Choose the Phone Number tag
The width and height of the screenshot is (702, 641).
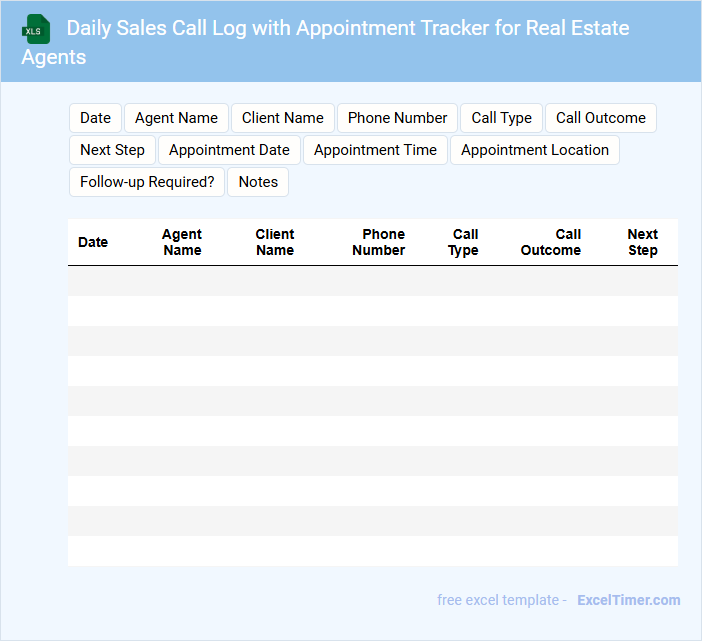click(x=397, y=118)
